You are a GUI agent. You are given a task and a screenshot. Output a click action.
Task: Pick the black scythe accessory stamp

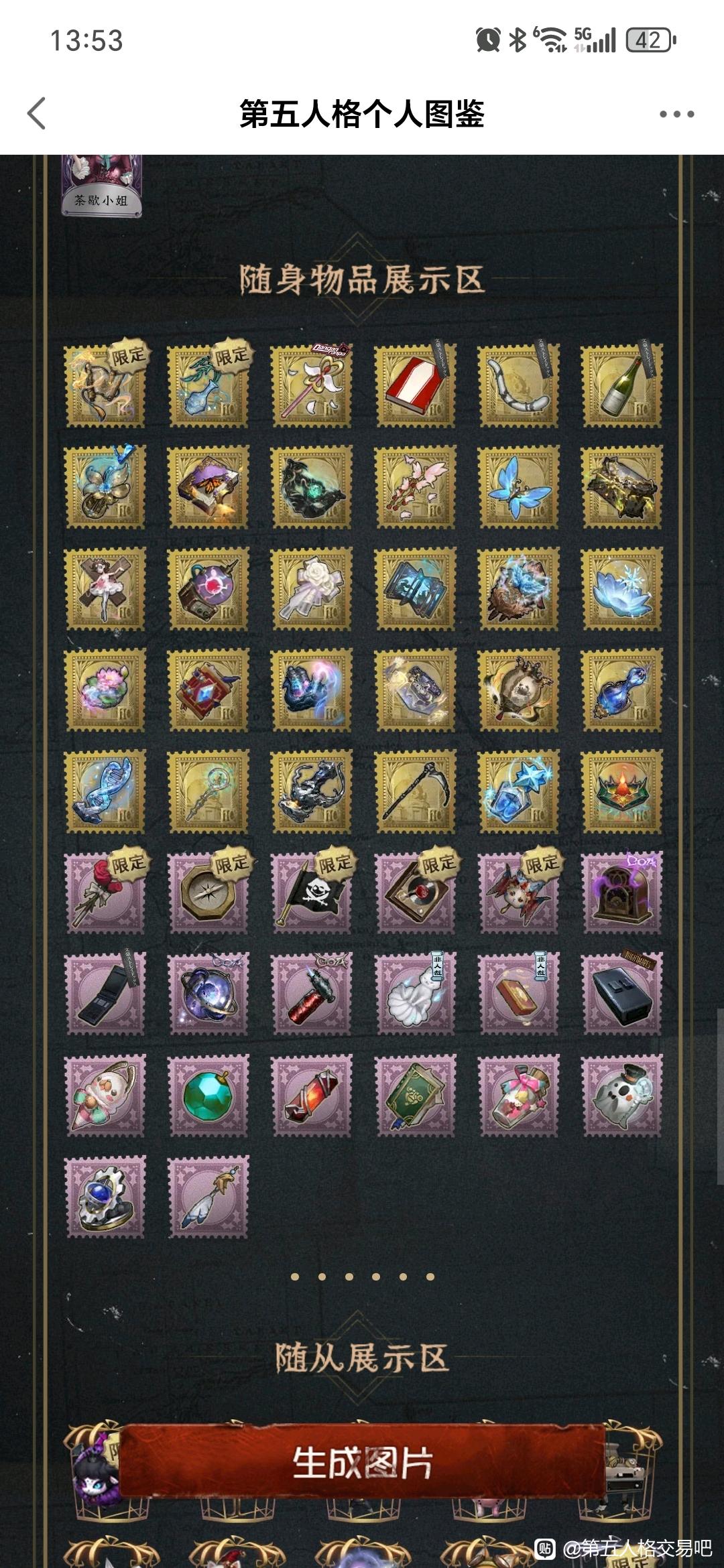click(415, 791)
